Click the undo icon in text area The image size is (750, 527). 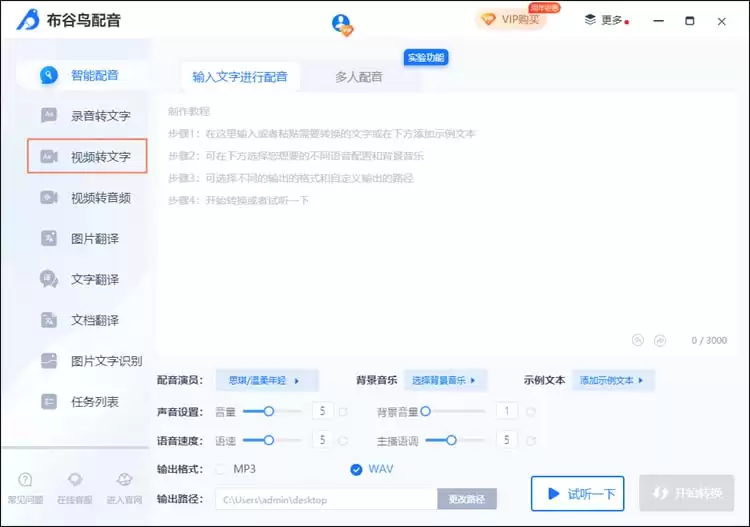point(638,340)
